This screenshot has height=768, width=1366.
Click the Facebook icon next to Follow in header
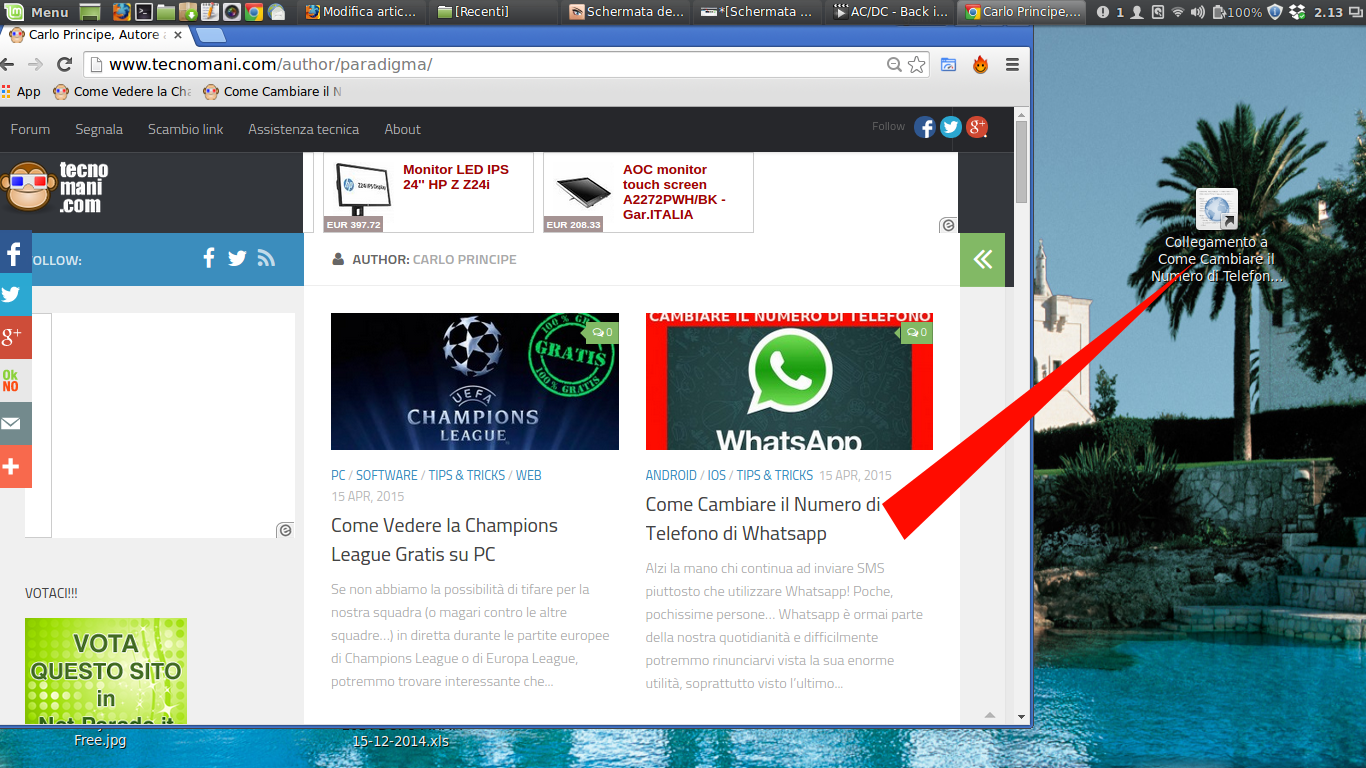coord(925,127)
